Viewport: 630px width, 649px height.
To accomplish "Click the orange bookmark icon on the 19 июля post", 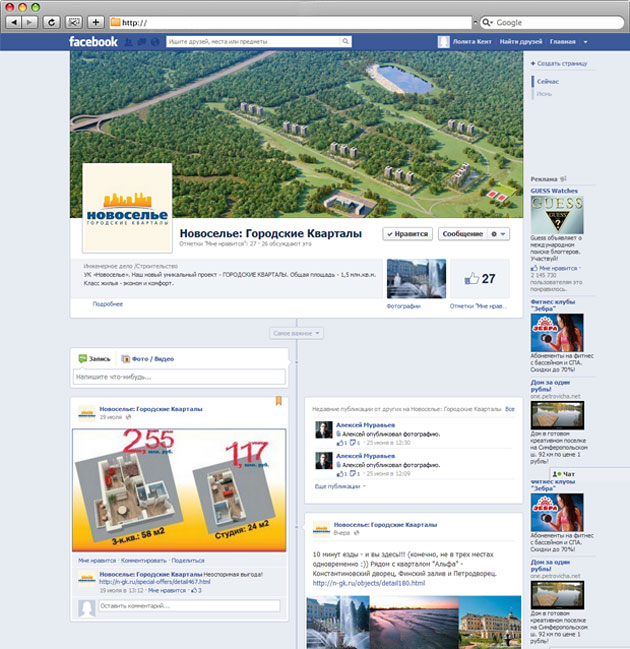I will pos(279,401).
